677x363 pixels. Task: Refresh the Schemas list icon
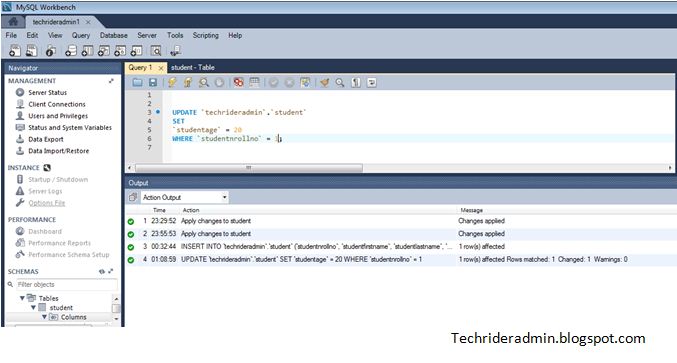point(101,271)
